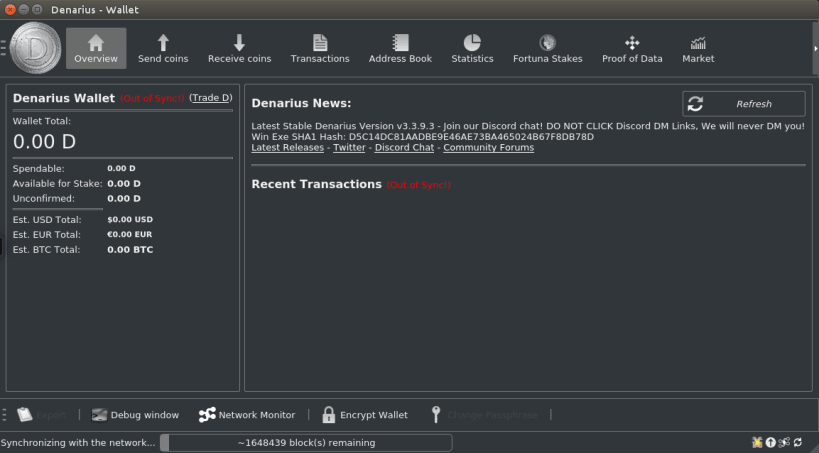Viewport: 819px width, 453px height.
Task: Click the top toolbar grip handle
Action: tap(3, 48)
